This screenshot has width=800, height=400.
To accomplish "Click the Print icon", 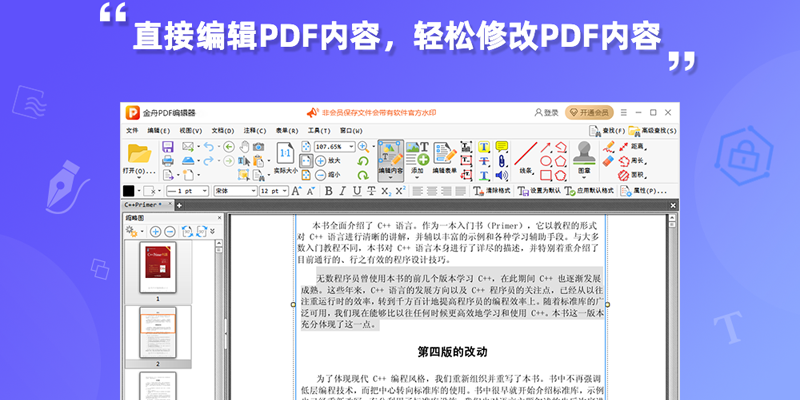I will pos(168,161).
